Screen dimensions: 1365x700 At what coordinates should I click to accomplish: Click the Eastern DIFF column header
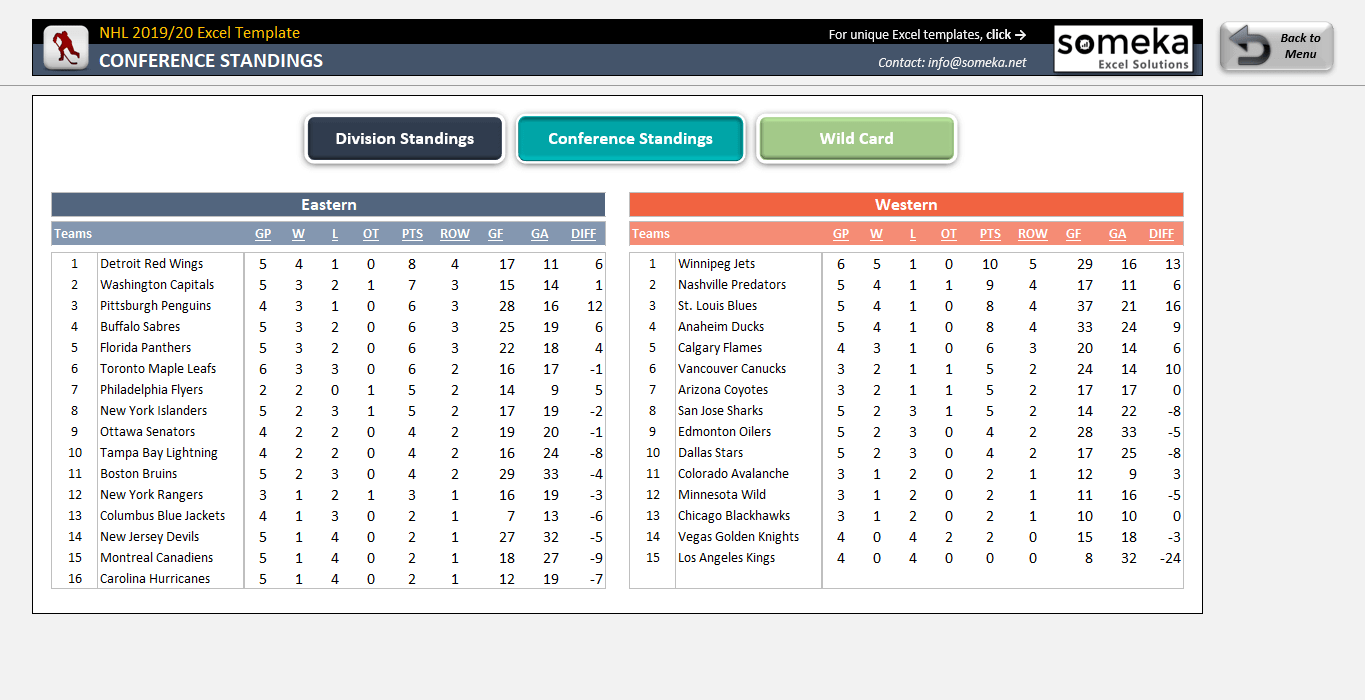(x=583, y=234)
